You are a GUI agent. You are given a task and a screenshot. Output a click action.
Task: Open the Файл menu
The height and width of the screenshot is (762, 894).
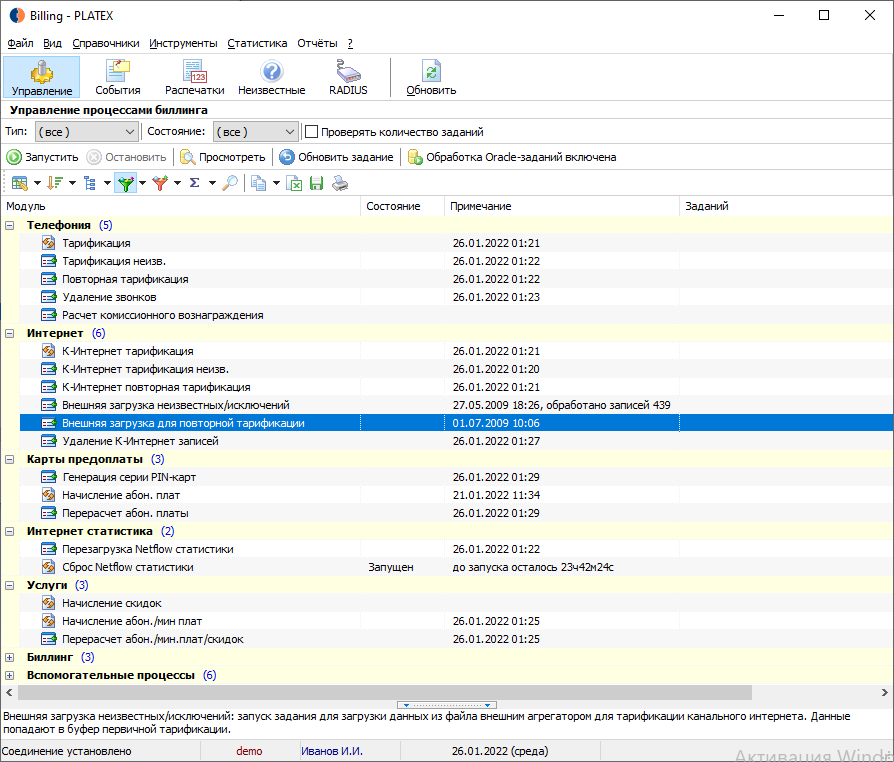pyautogui.click(x=20, y=43)
